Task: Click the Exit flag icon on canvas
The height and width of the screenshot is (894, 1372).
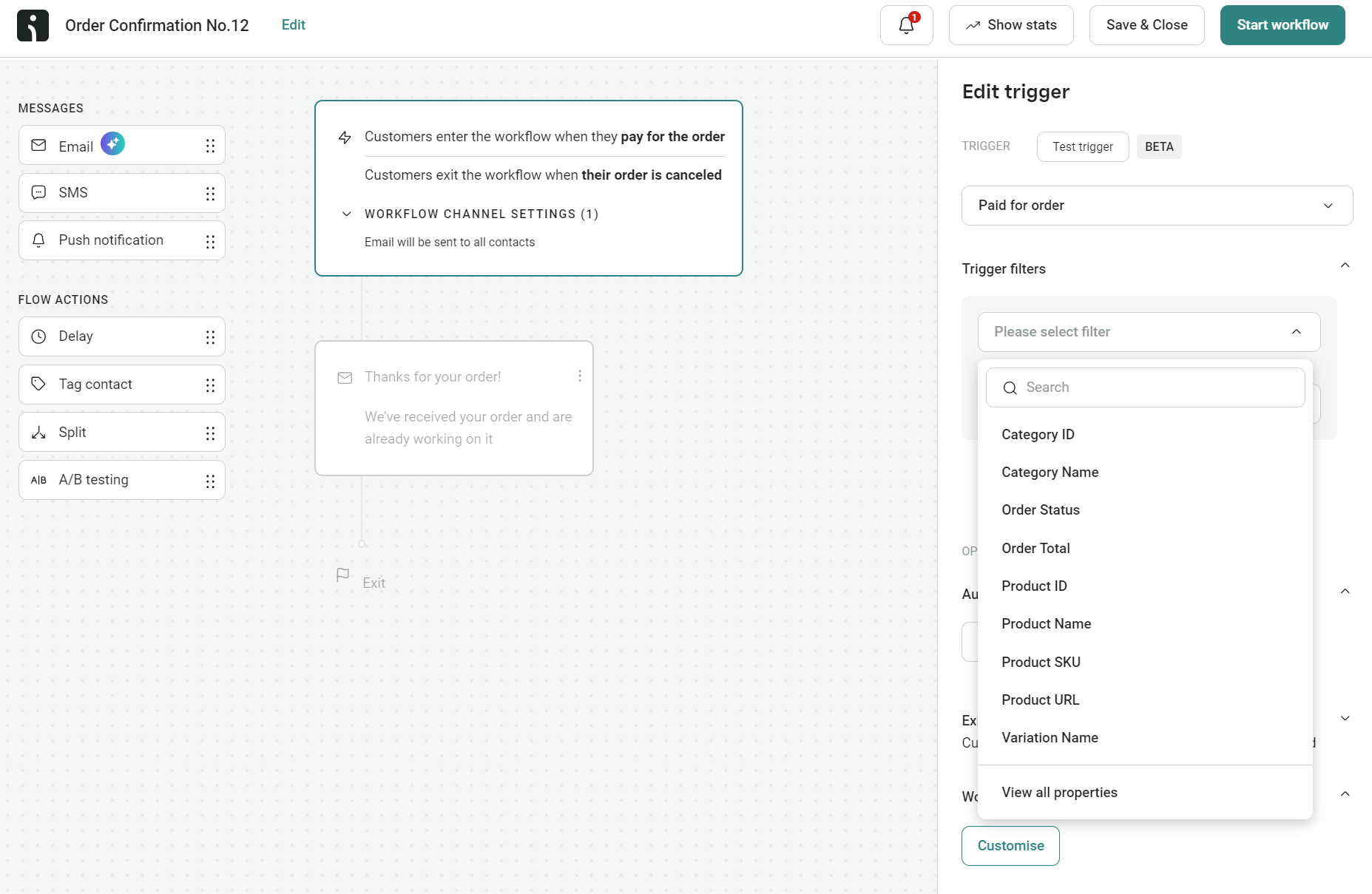Action: click(x=342, y=575)
